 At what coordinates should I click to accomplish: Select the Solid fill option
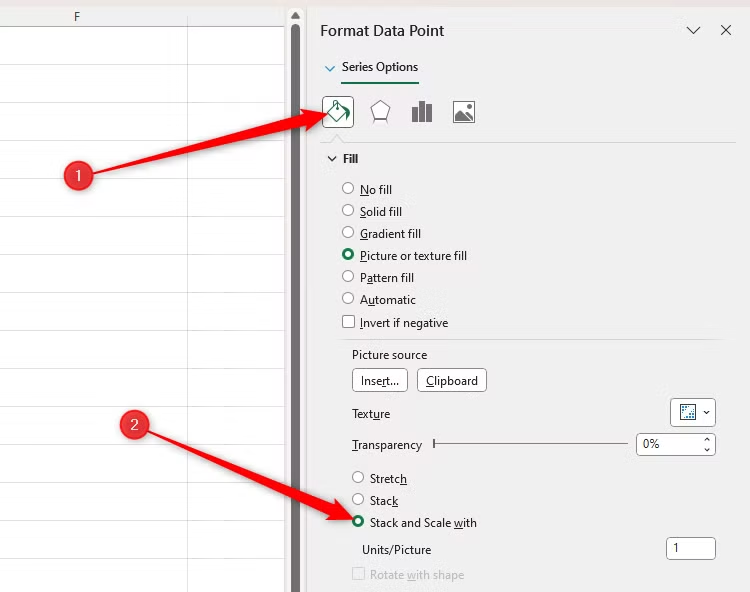[x=348, y=210]
